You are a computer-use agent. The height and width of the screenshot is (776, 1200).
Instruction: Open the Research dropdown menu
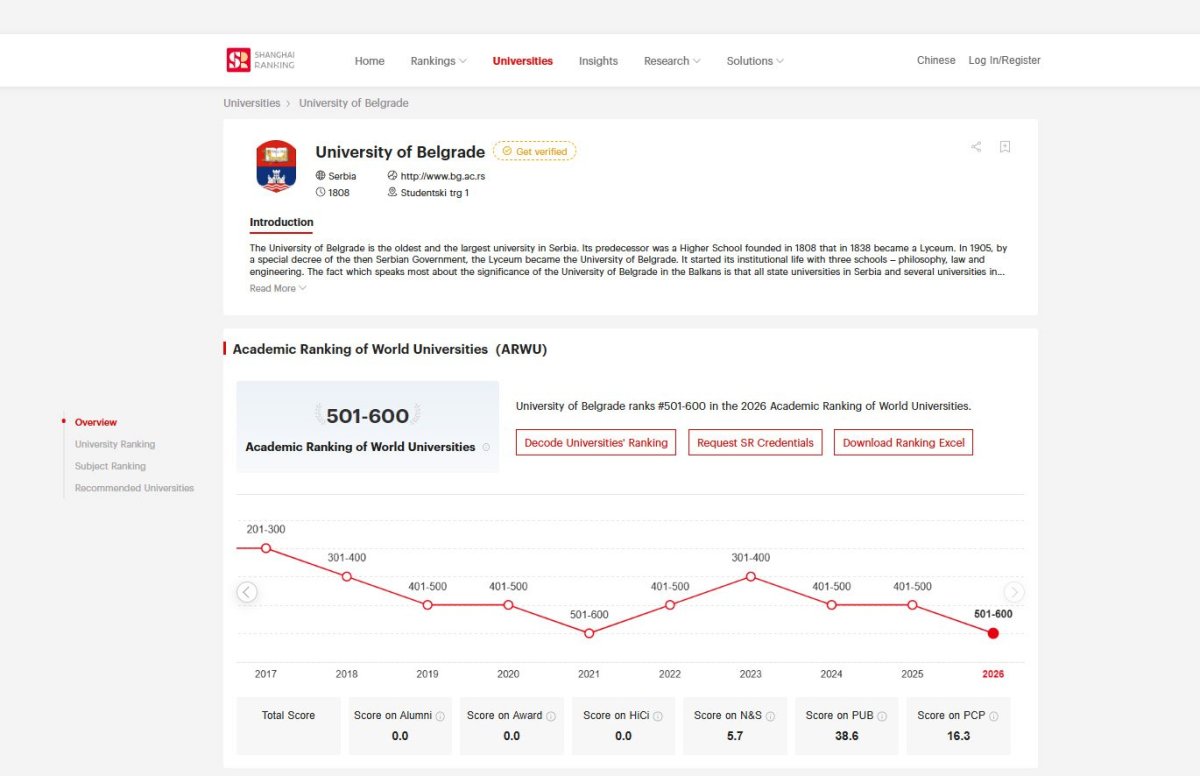[672, 61]
